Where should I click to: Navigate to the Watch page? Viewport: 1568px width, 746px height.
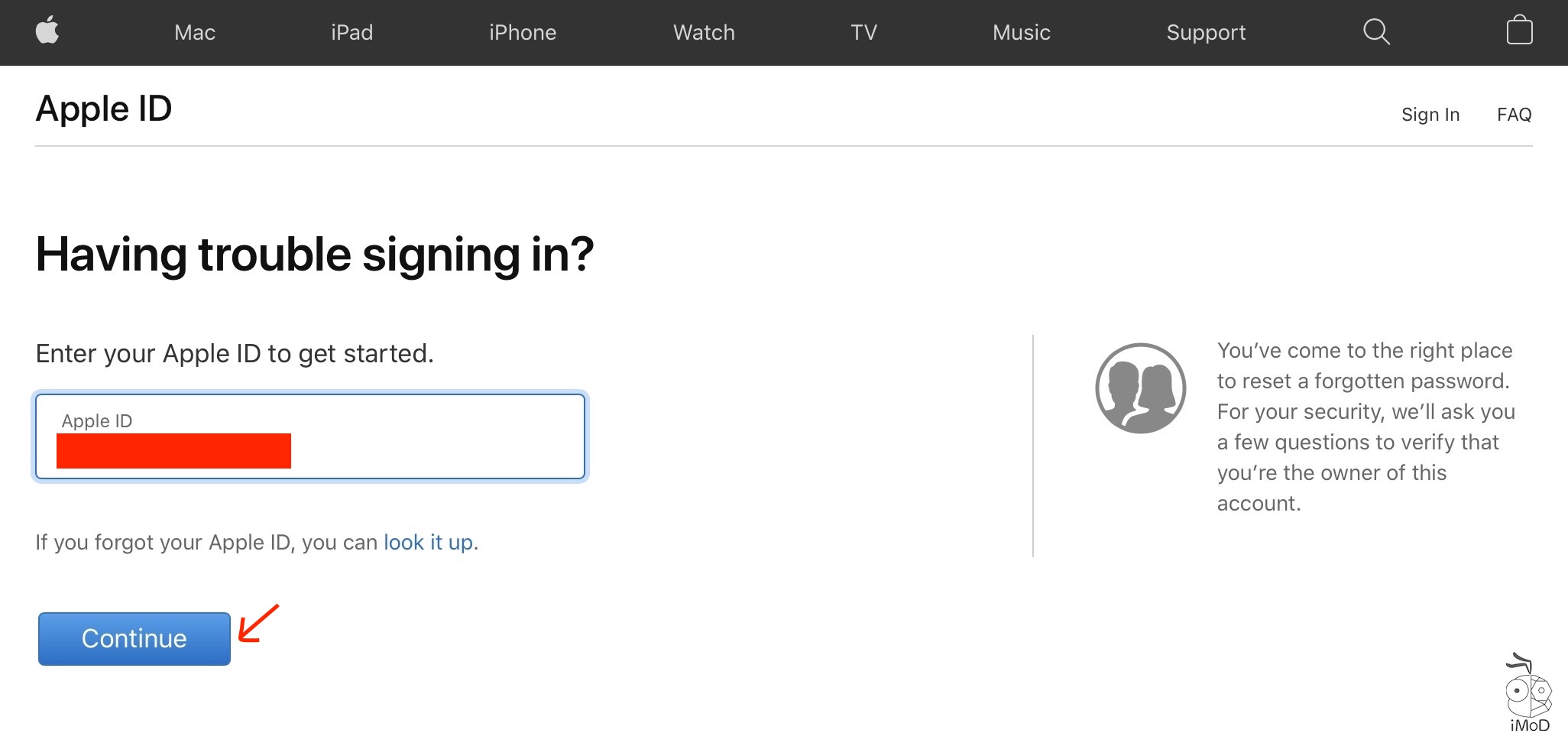[x=704, y=32]
